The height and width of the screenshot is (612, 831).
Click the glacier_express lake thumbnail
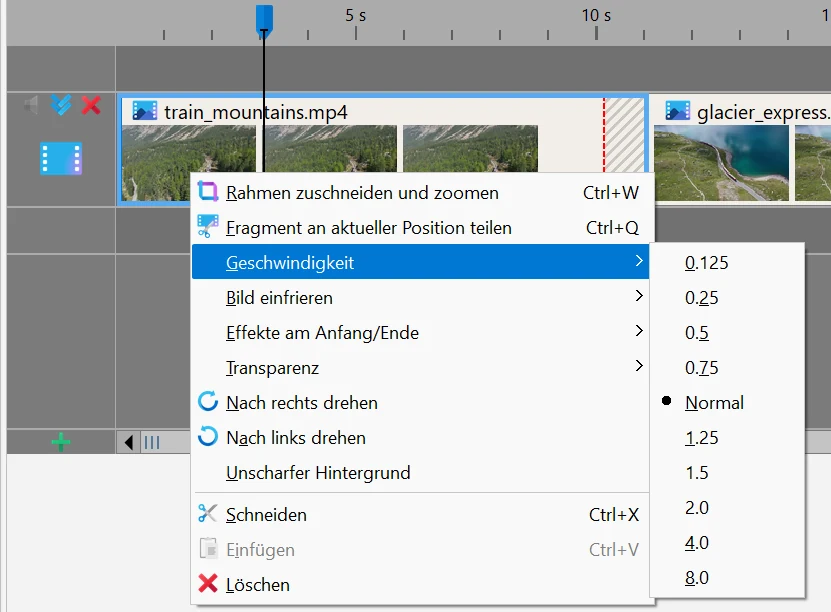click(x=721, y=163)
